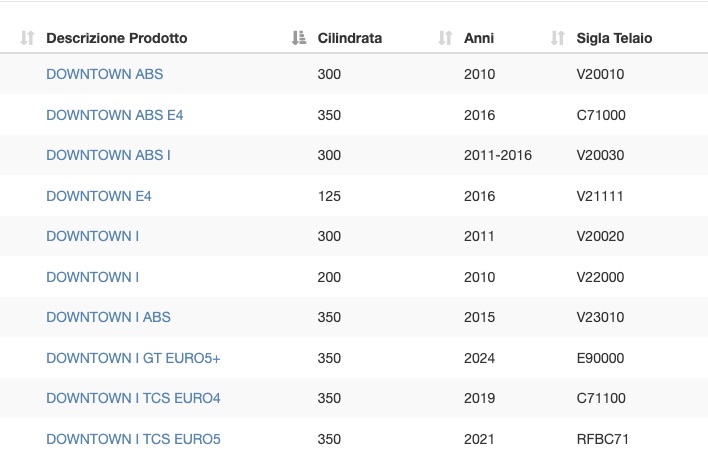Open the DOWNTOWN I ABS link
This screenshot has height=464, width=708.
108,317
